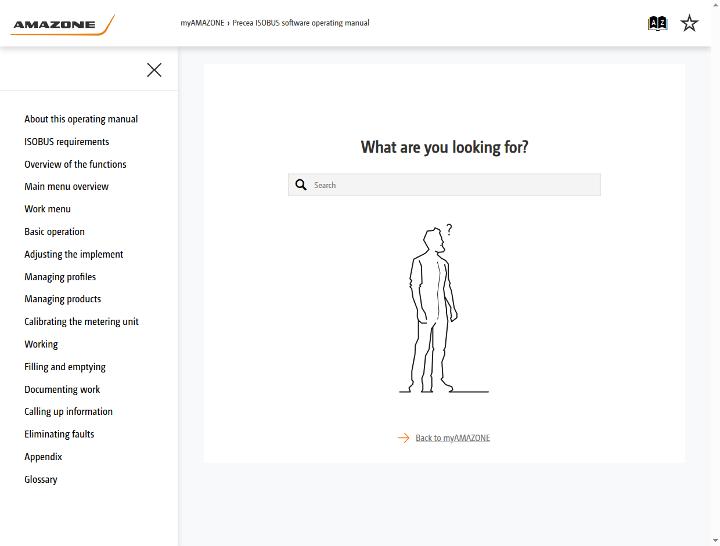
Task: Go to Overview of the functions
Action: [x=75, y=164]
